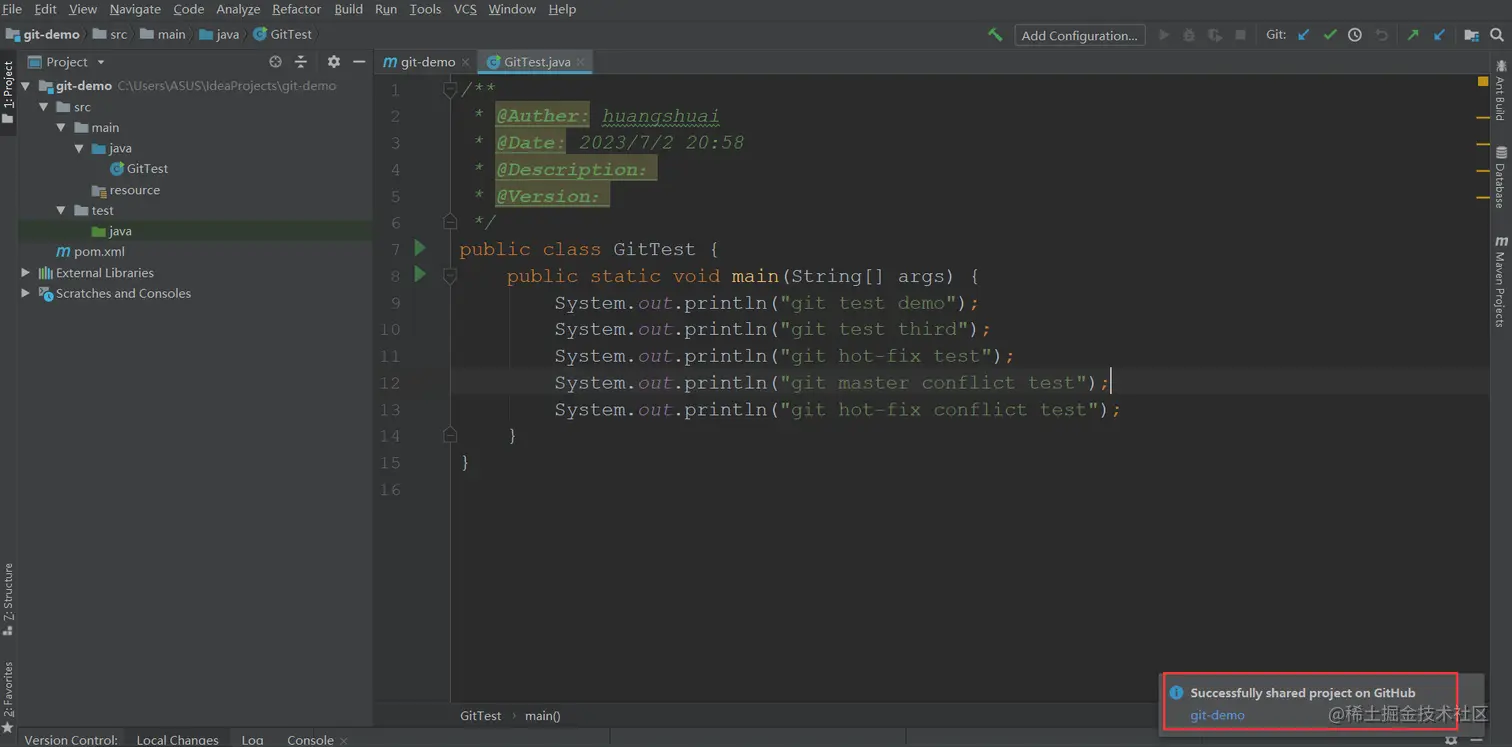The width and height of the screenshot is (1512, 747).
Task: Open the Maven Projects side tool window
Action: pyautogui.click(x=1501, y=281)
